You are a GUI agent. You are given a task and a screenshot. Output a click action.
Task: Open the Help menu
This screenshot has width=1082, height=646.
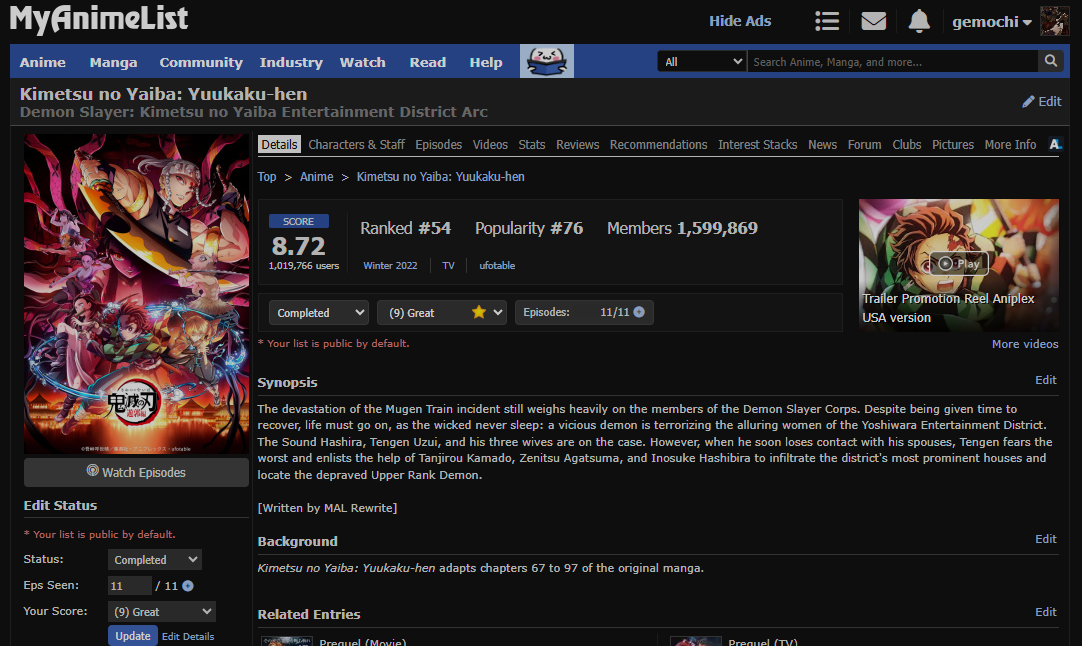(x=486, y=62)
